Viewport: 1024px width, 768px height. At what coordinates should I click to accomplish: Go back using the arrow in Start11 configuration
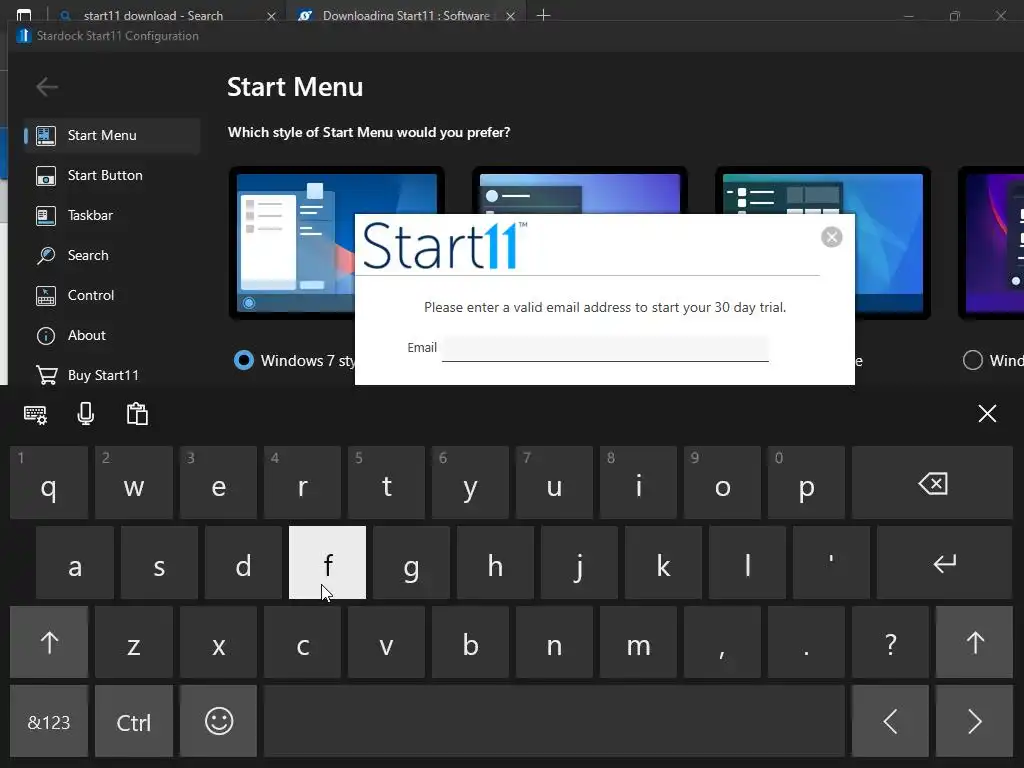point(47,86)
